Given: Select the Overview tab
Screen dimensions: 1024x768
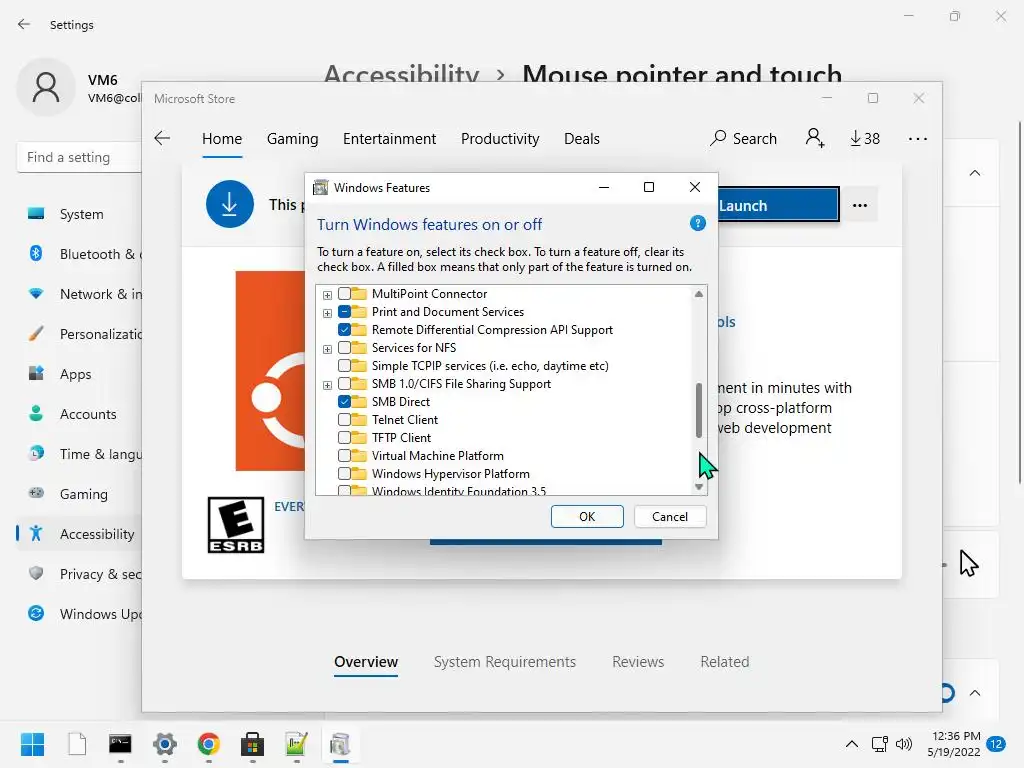Looking at the screenshot, I should point(366,662).
